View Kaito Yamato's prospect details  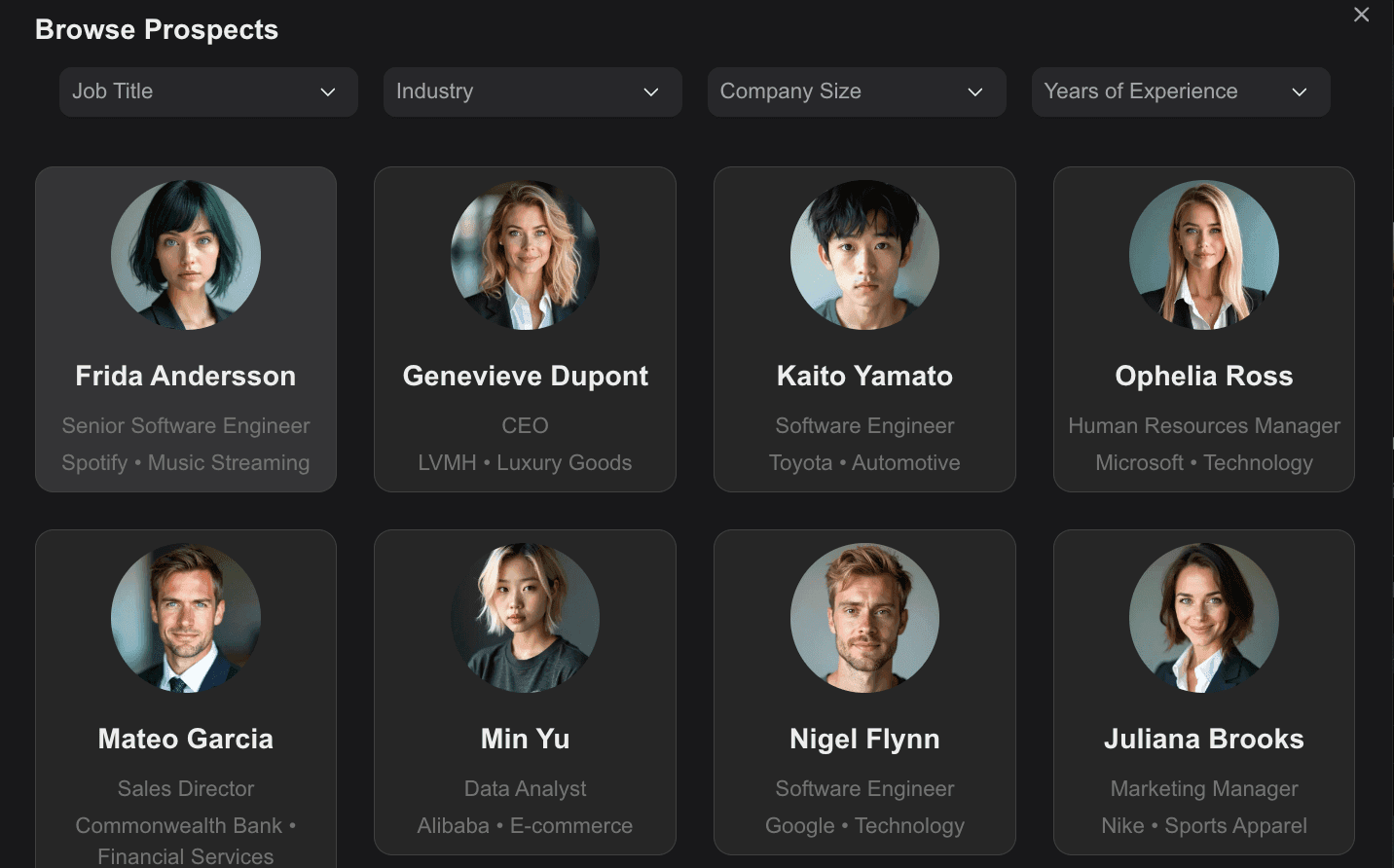point(864,329)
